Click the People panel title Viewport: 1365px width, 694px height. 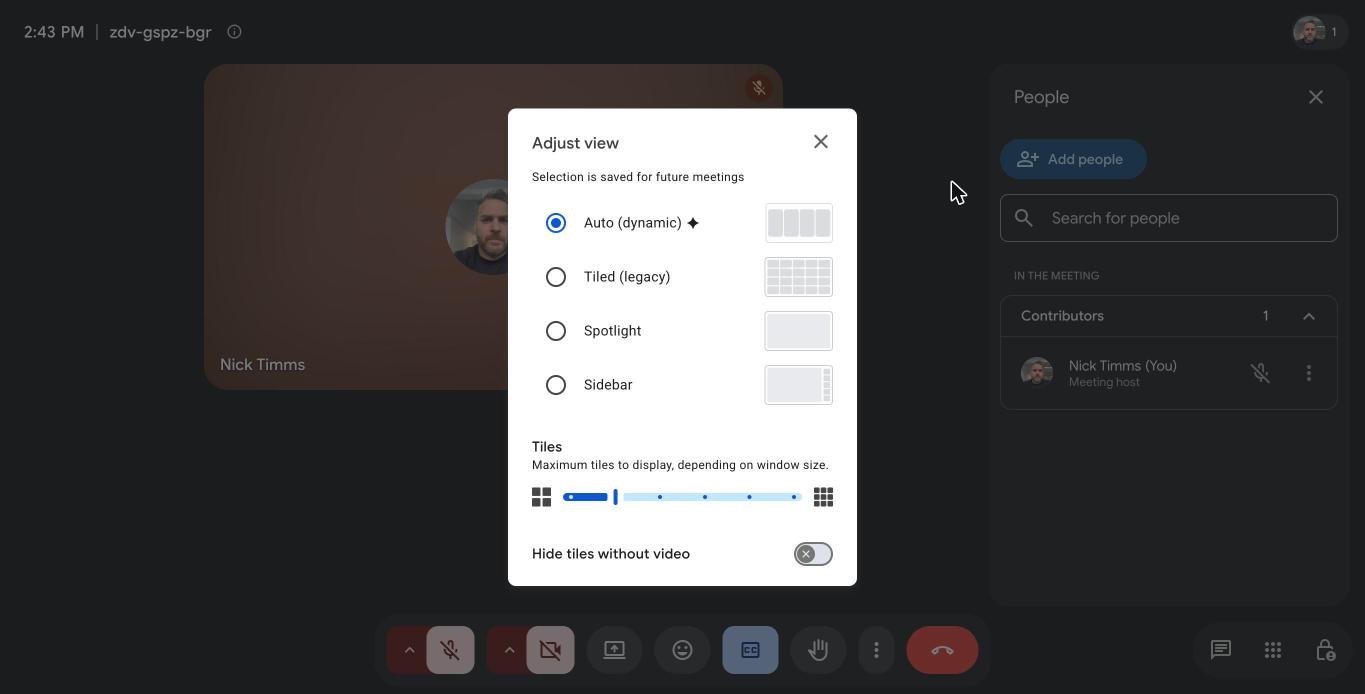coord(1041,97)
